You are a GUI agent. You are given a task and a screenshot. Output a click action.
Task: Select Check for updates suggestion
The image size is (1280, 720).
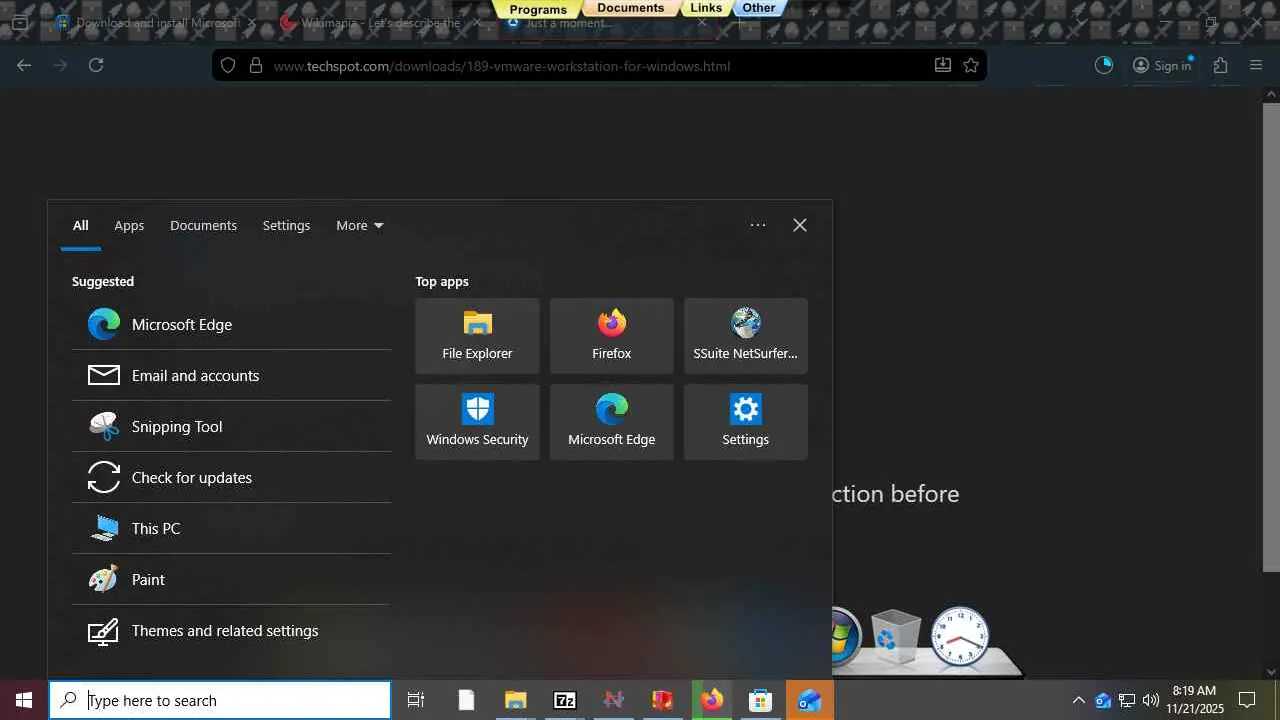click(x=231, y=478)
